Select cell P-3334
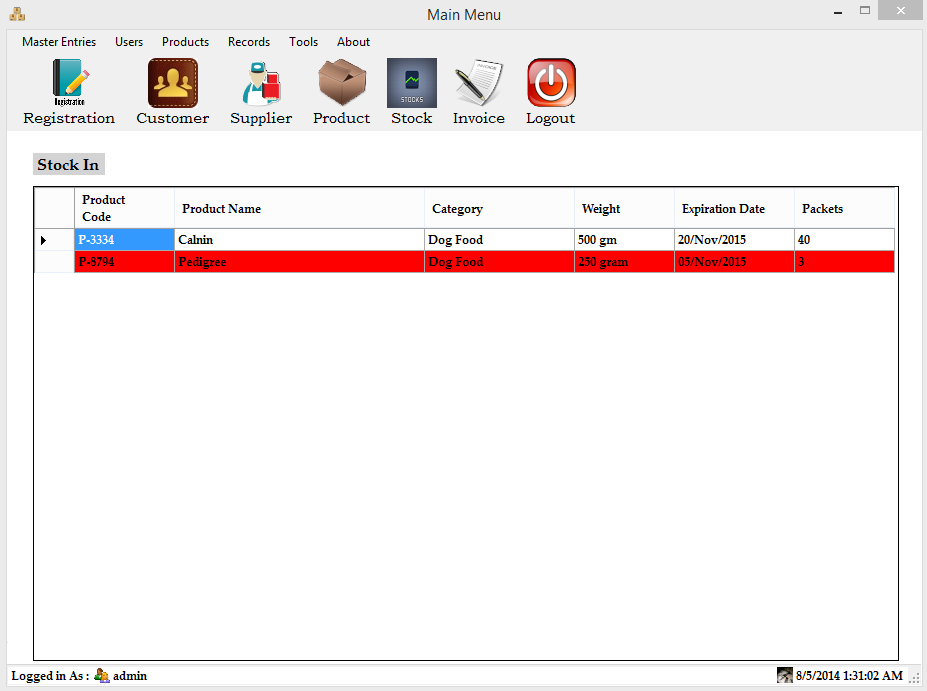927x691 pixels. pos(124,239)
